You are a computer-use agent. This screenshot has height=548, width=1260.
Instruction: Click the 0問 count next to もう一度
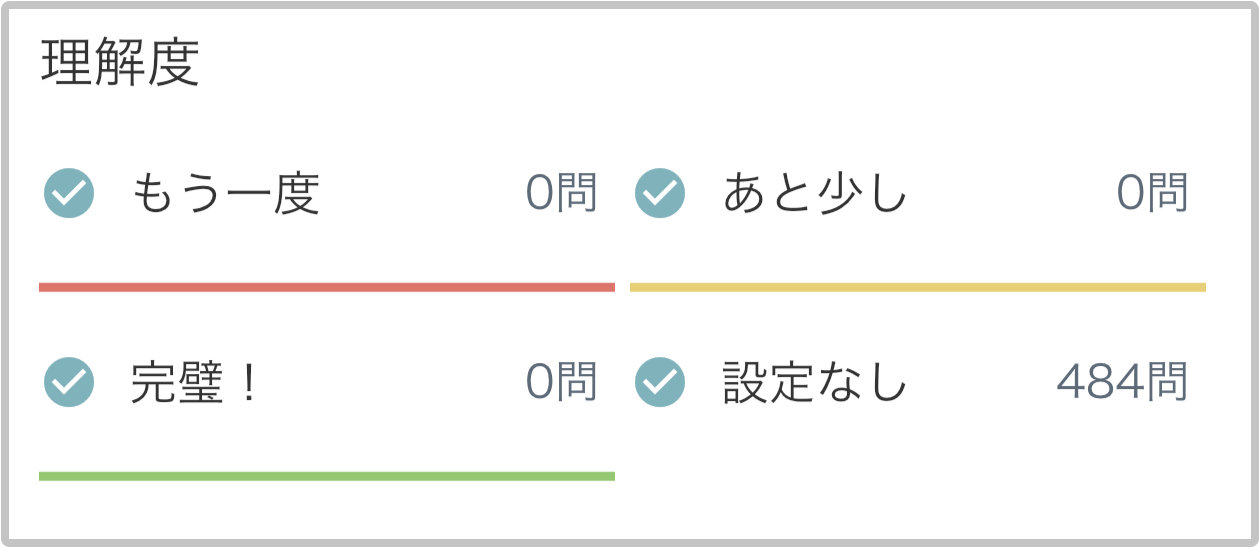tap(561, 194)
